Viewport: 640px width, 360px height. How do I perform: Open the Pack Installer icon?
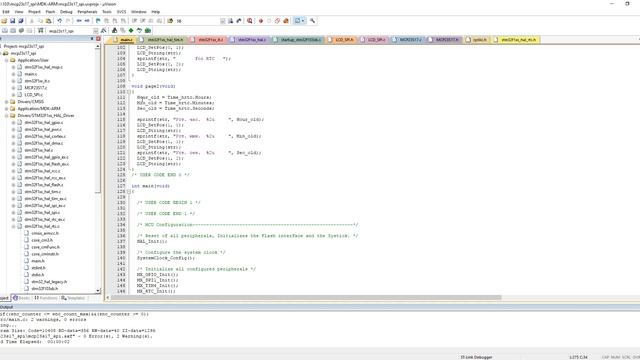pos(148,31)
